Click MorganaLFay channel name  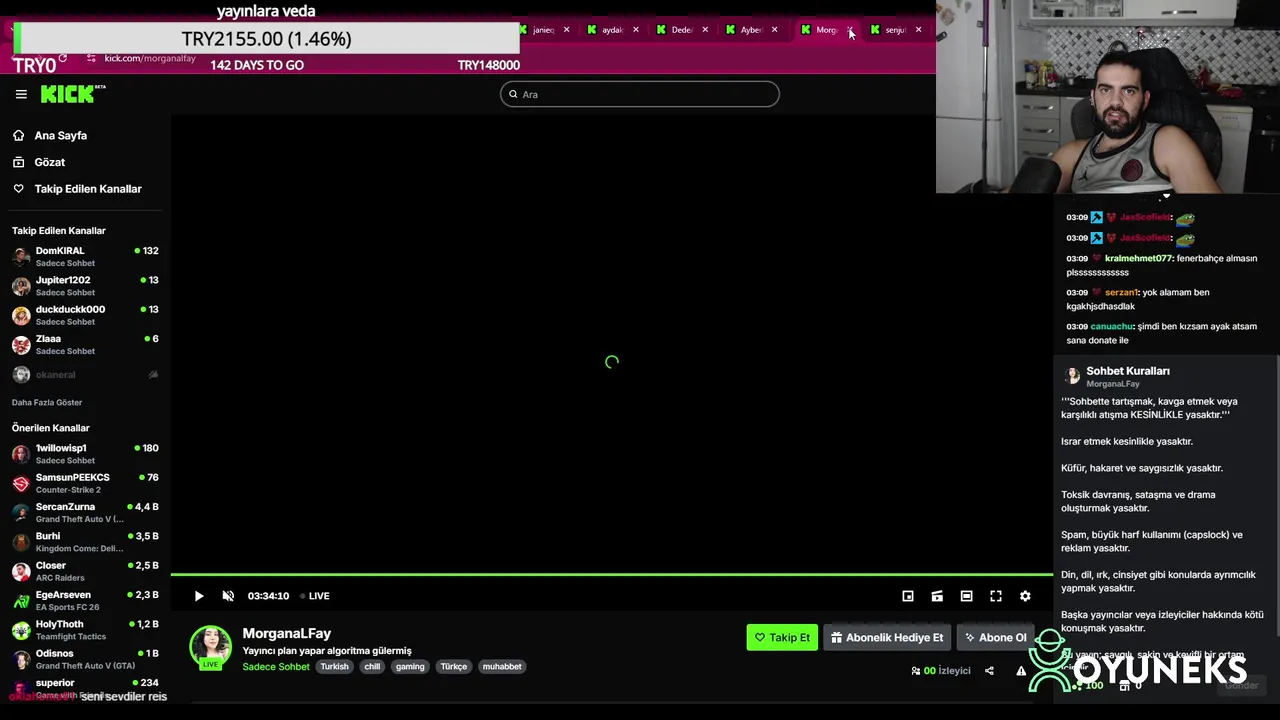pyautogui.click(x=286, y=633)
